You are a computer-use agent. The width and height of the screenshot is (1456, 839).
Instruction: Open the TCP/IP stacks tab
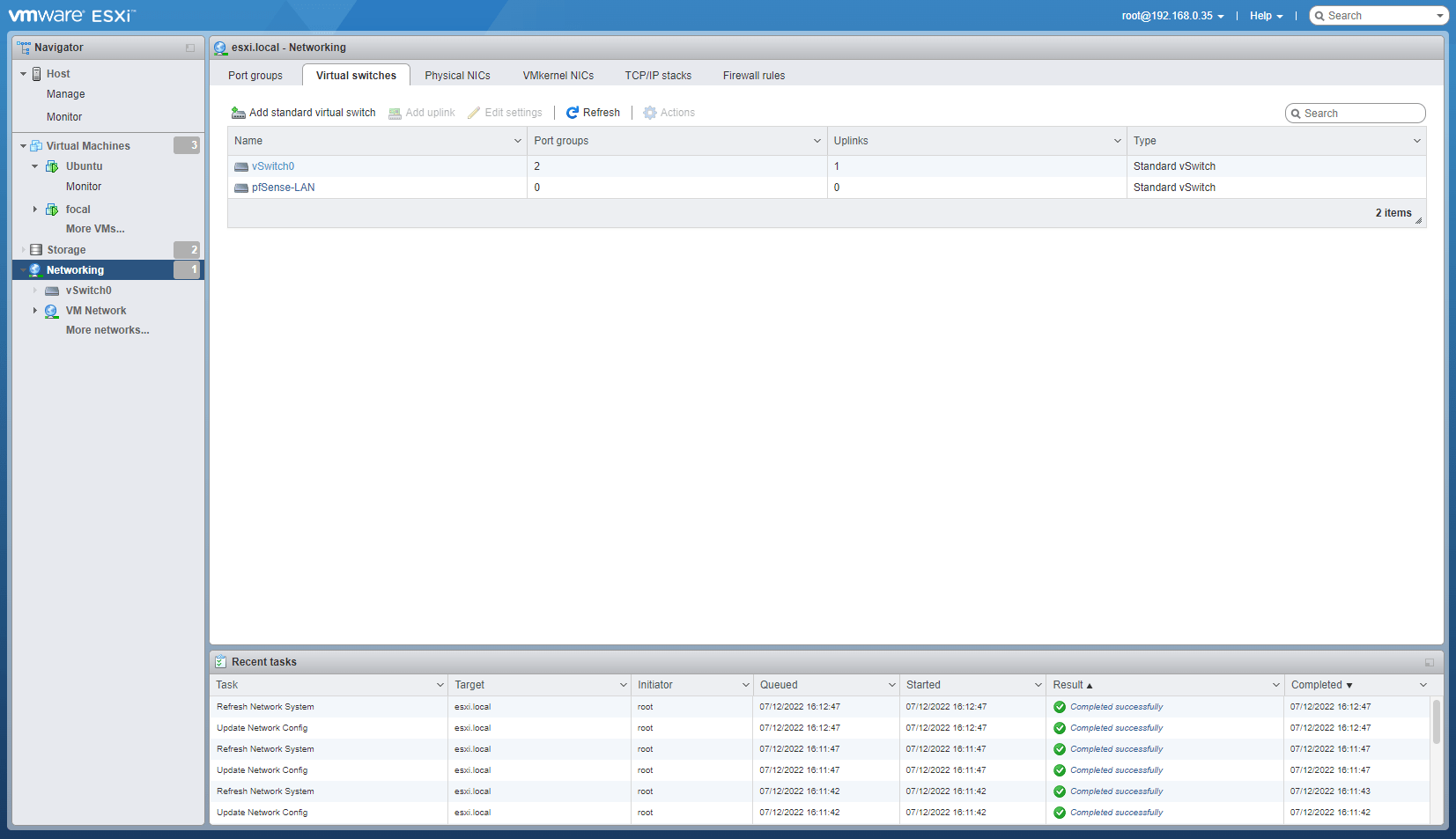[658, 76]
